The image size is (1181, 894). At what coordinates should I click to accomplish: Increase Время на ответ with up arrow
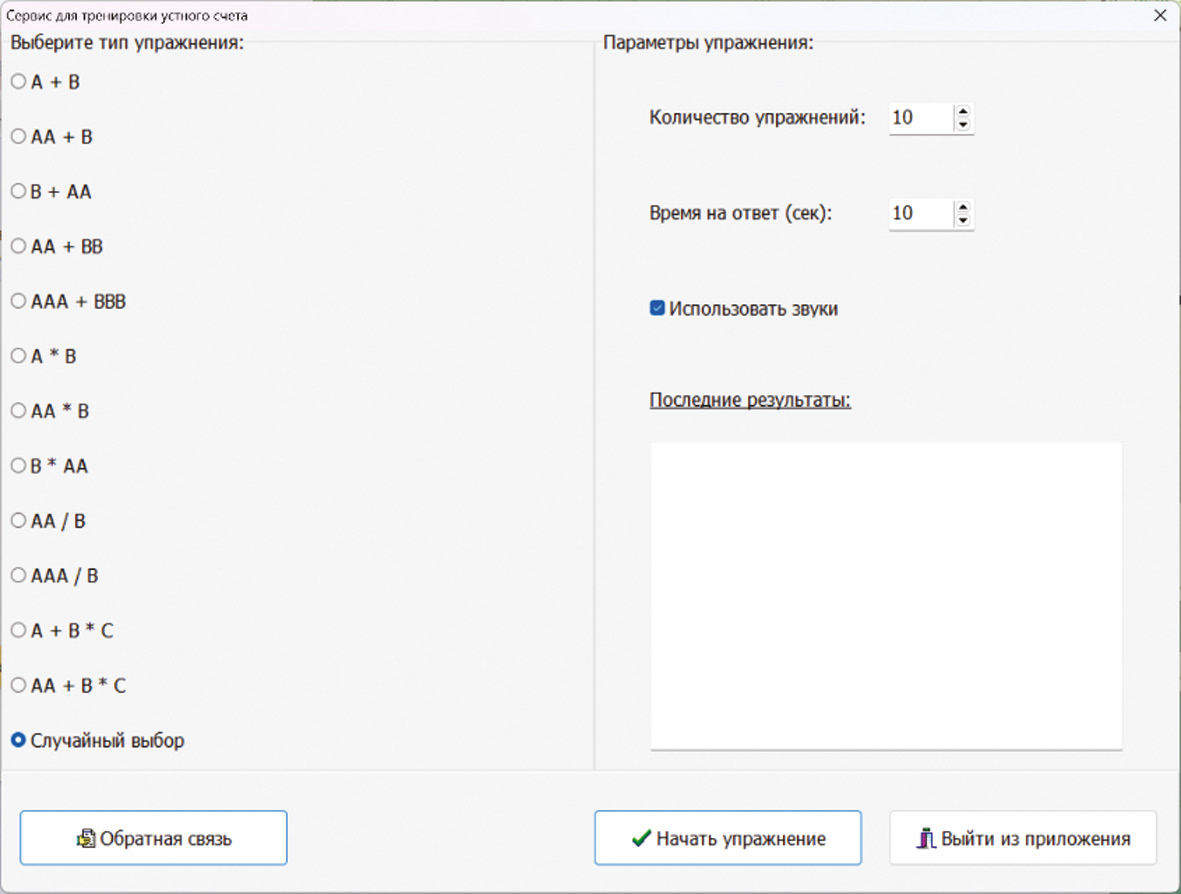(x=962, y=207)
